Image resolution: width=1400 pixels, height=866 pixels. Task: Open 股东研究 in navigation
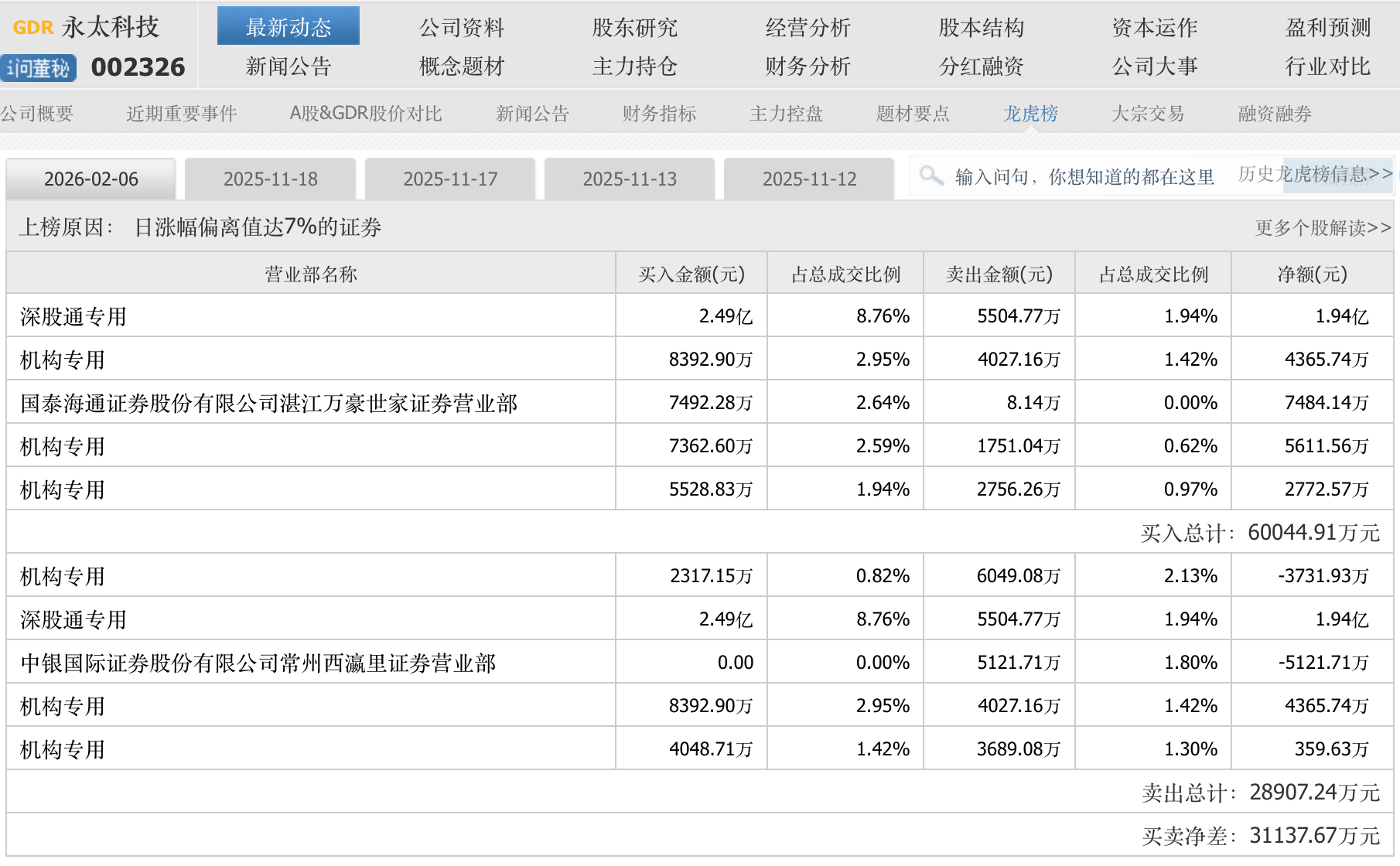coord(634,28)
